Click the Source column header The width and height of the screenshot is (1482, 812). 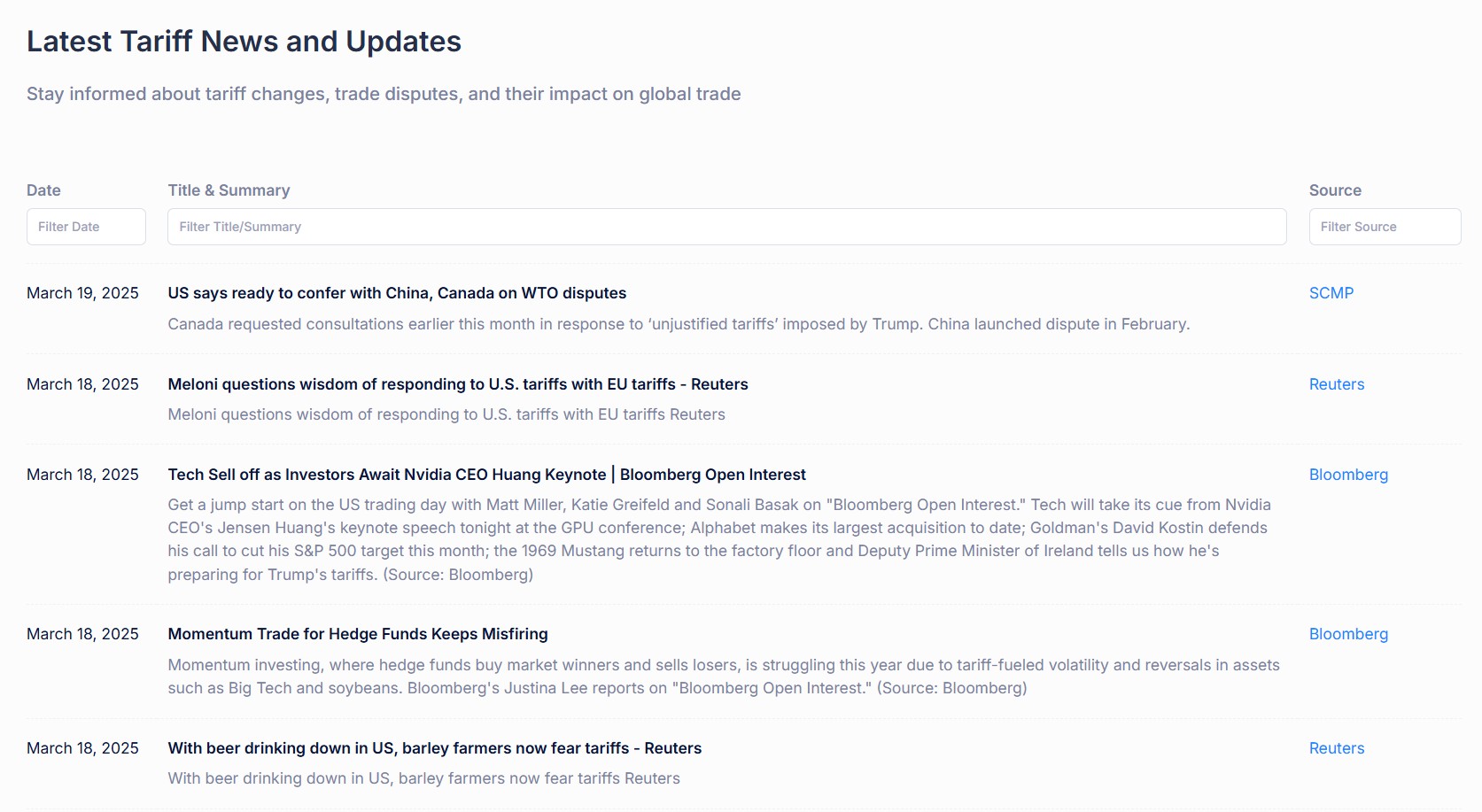(x=1335, y=190)
